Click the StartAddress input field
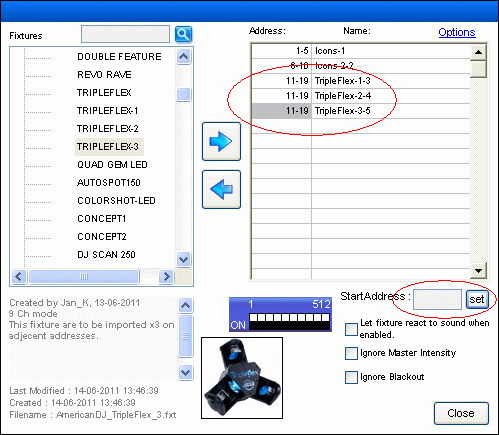The image size is (499, 435). click(x=437, y=299)
